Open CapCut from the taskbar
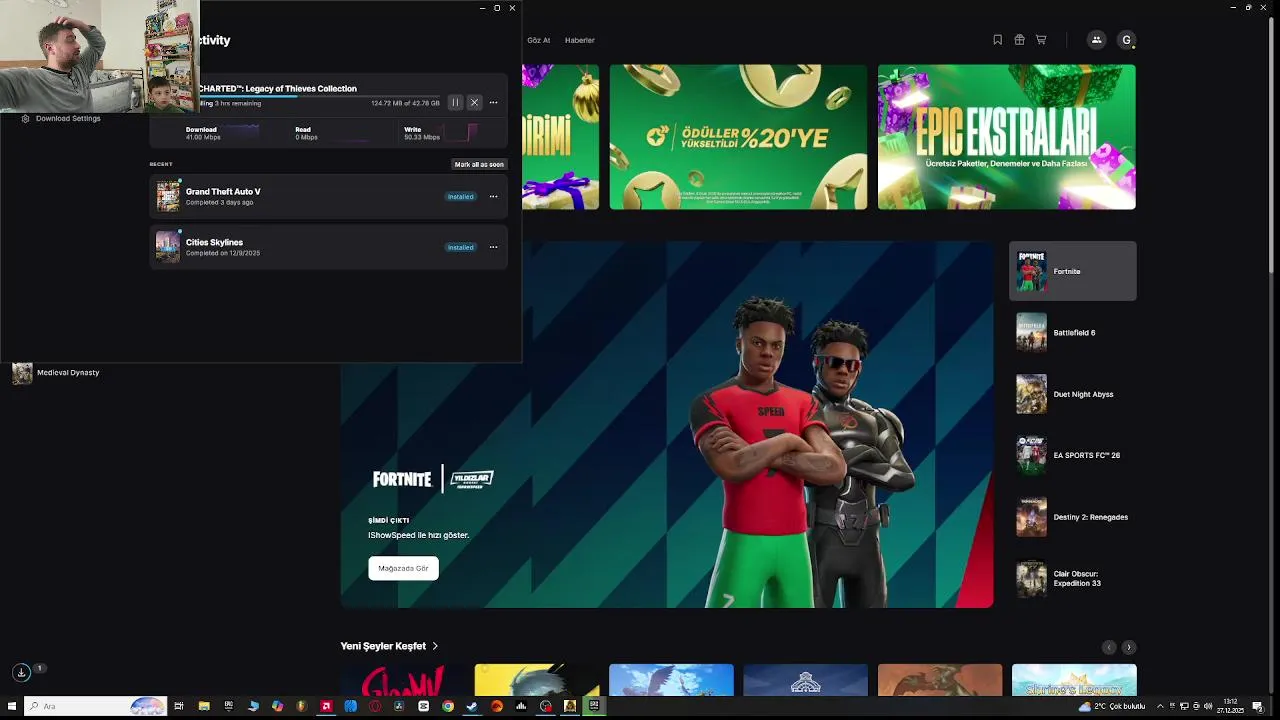This screenshot has height=720, width=1280. 423,706
